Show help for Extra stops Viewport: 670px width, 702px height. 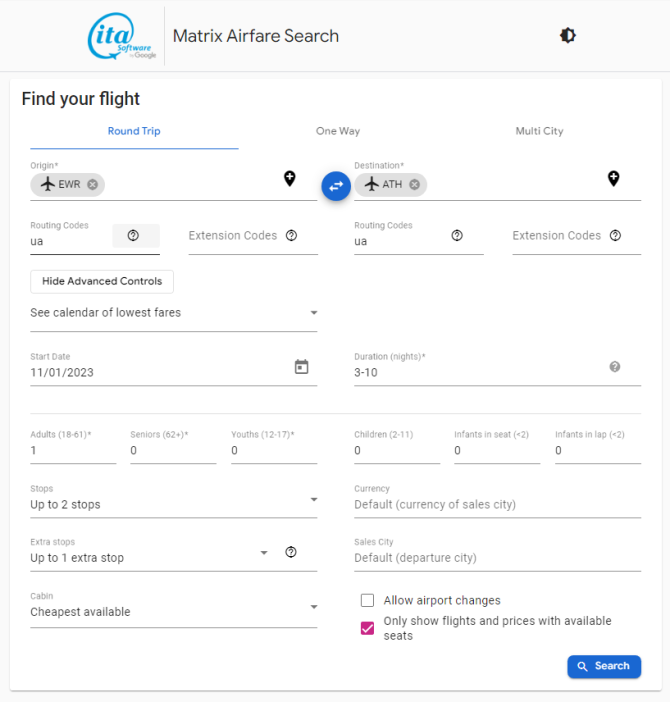coord(291,552)
